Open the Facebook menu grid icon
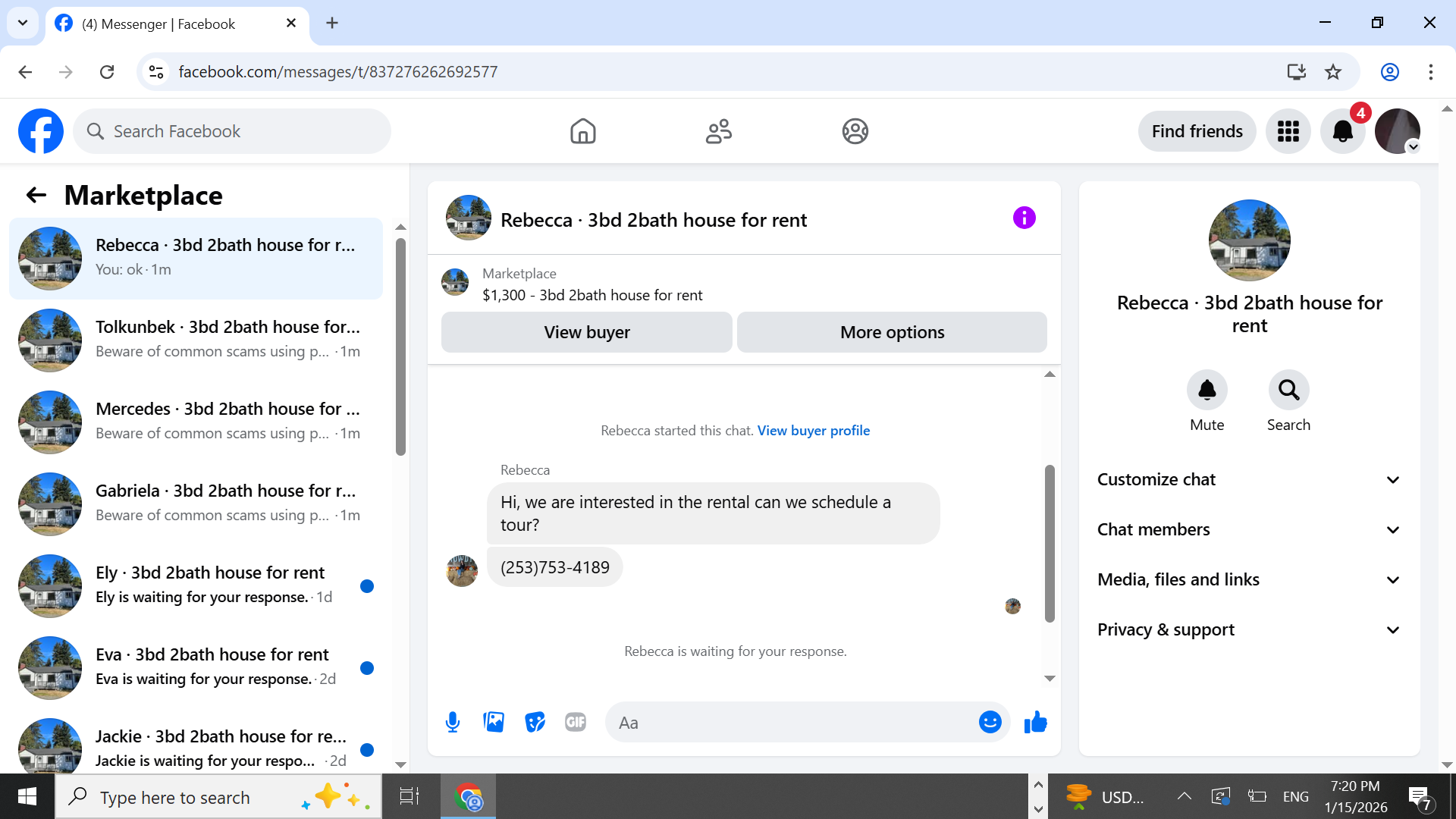This screenshot has width=1456, height=819. coord(1288,131)
